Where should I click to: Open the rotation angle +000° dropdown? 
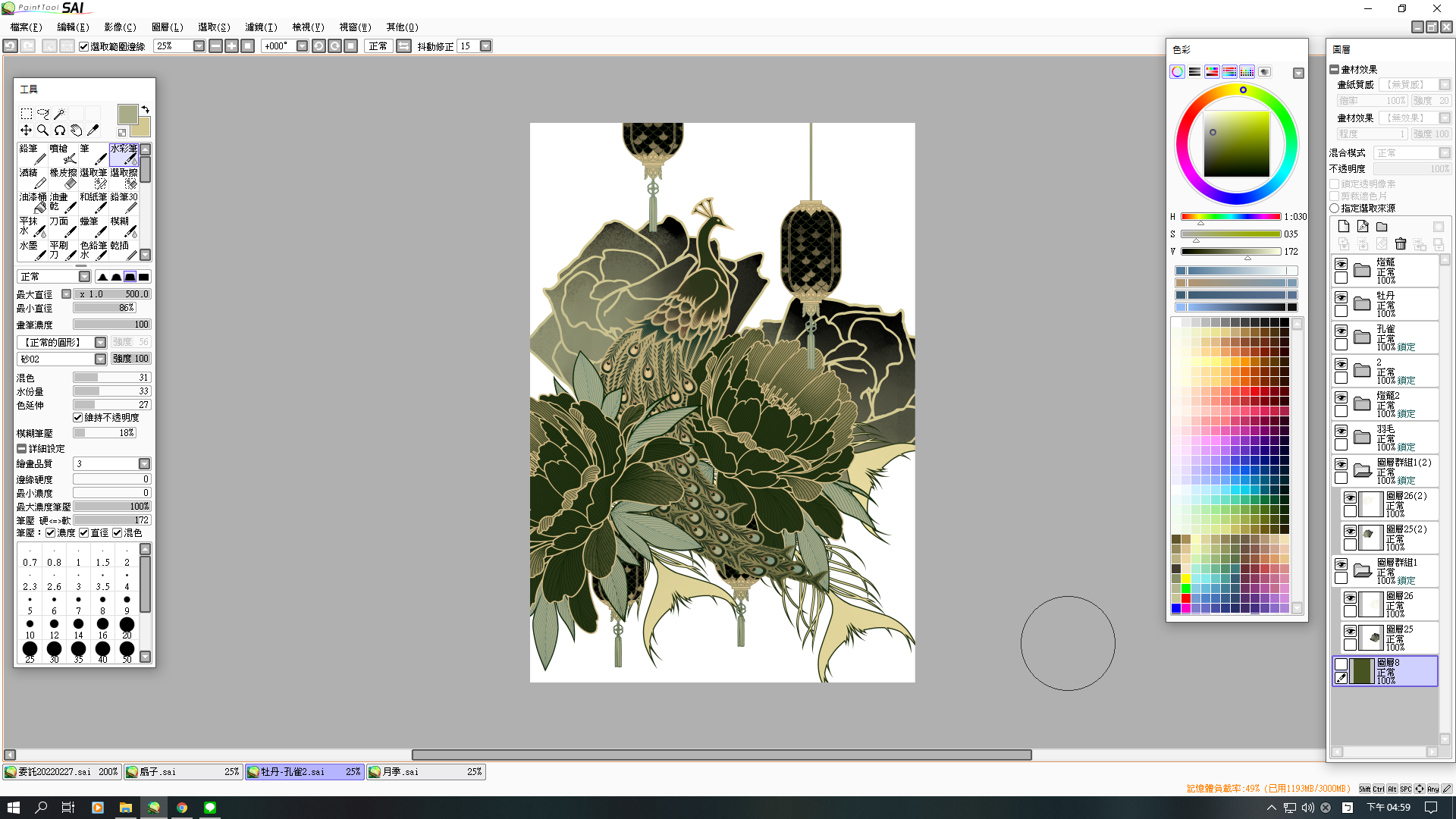point(302,46)
